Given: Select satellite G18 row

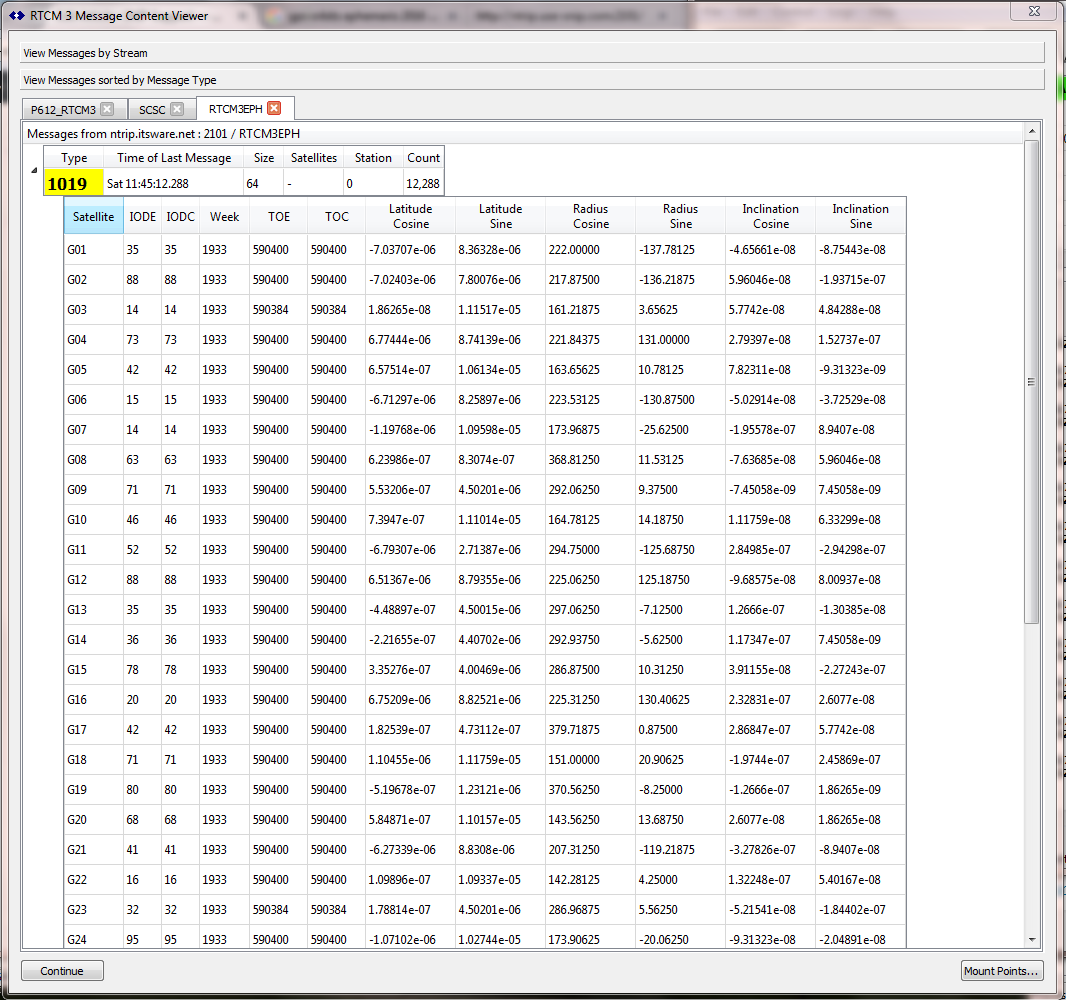Looking at the screenshot, I should tap(485, 759).
